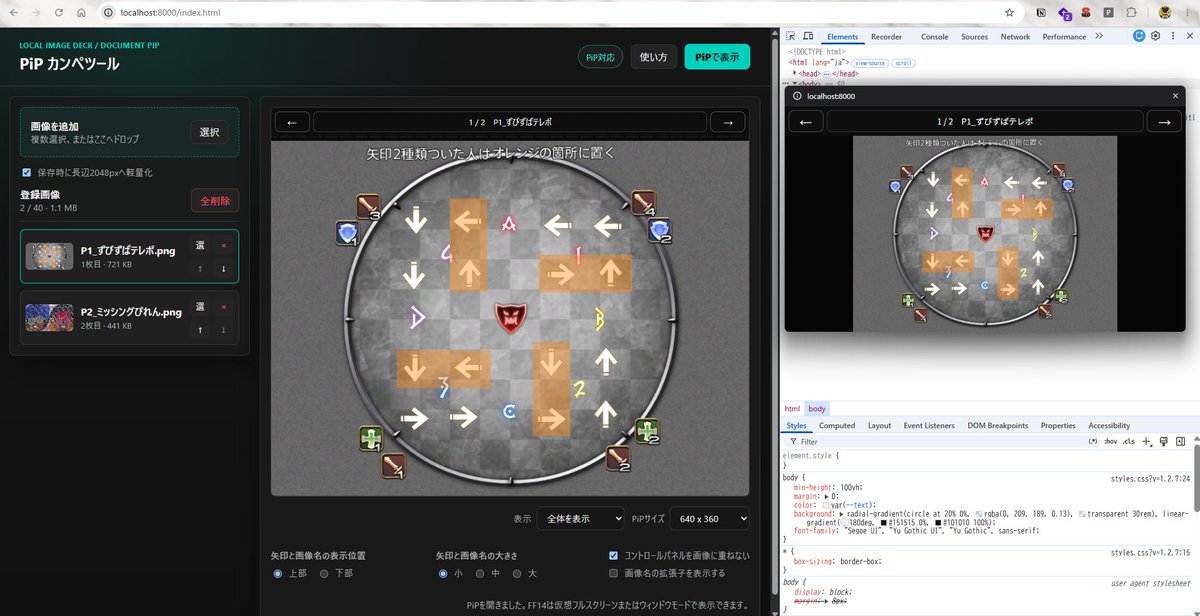Delete P1_ずびずばテレポ.png with its red x
Viewport: 1200px width, 616px height.
pos(223,245)
